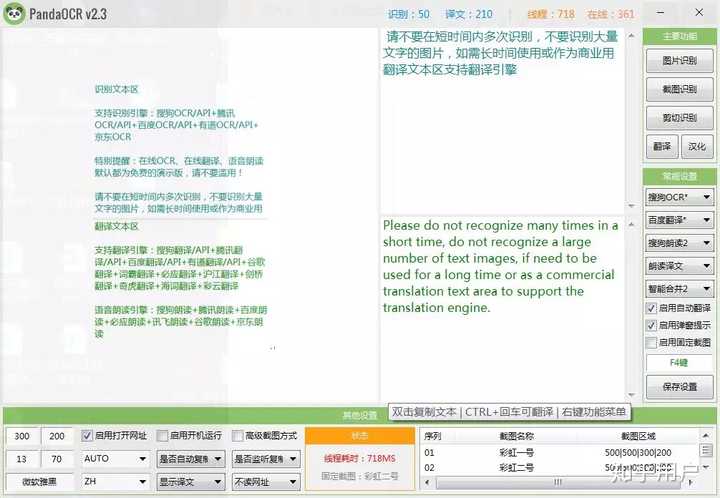Open the 百度翻译 translation engine dropdown
This screenshot has height=498, width=720.
click(679, 220)
